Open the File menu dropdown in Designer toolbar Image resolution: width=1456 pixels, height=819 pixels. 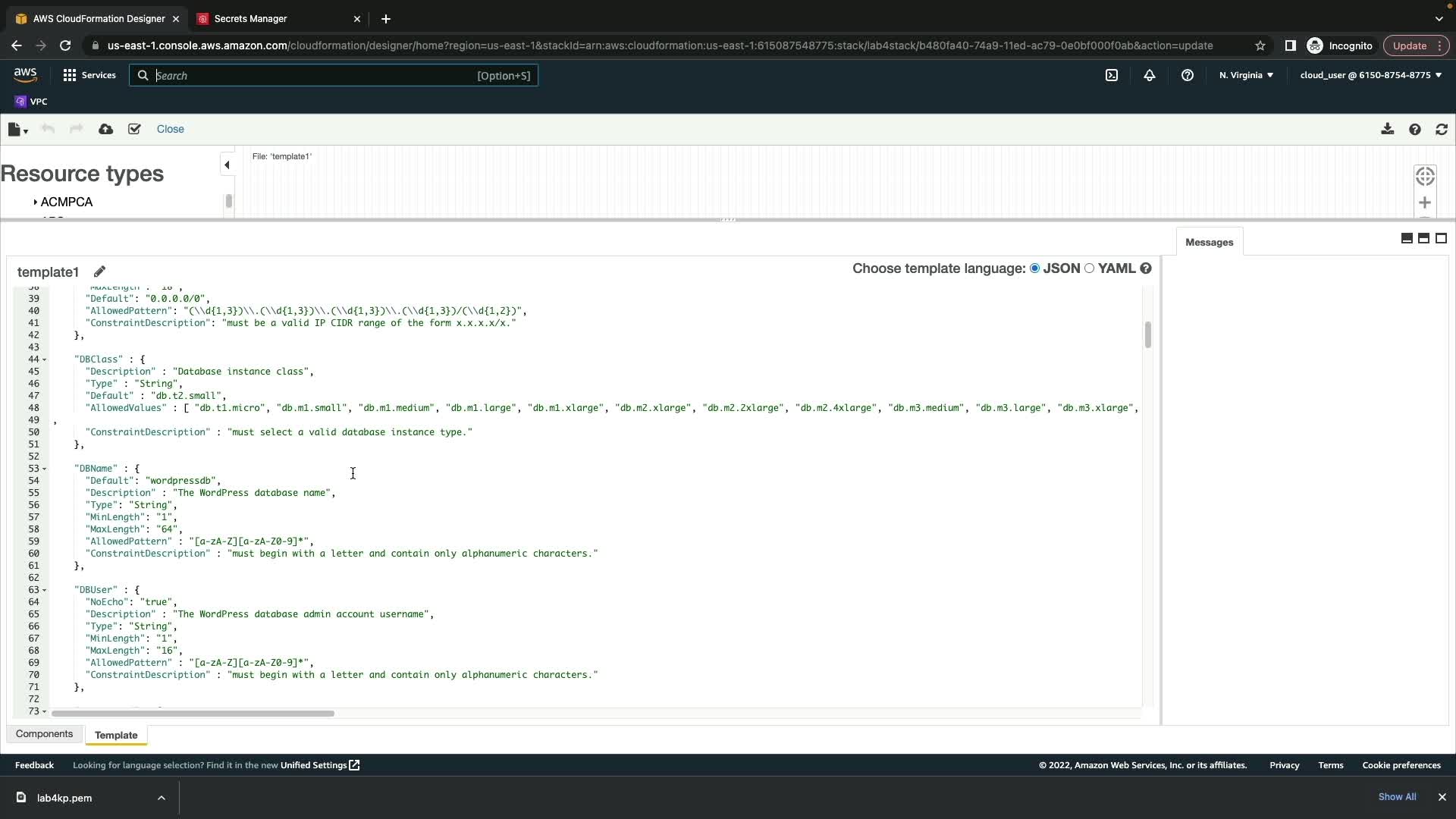[x=17, y=130]
